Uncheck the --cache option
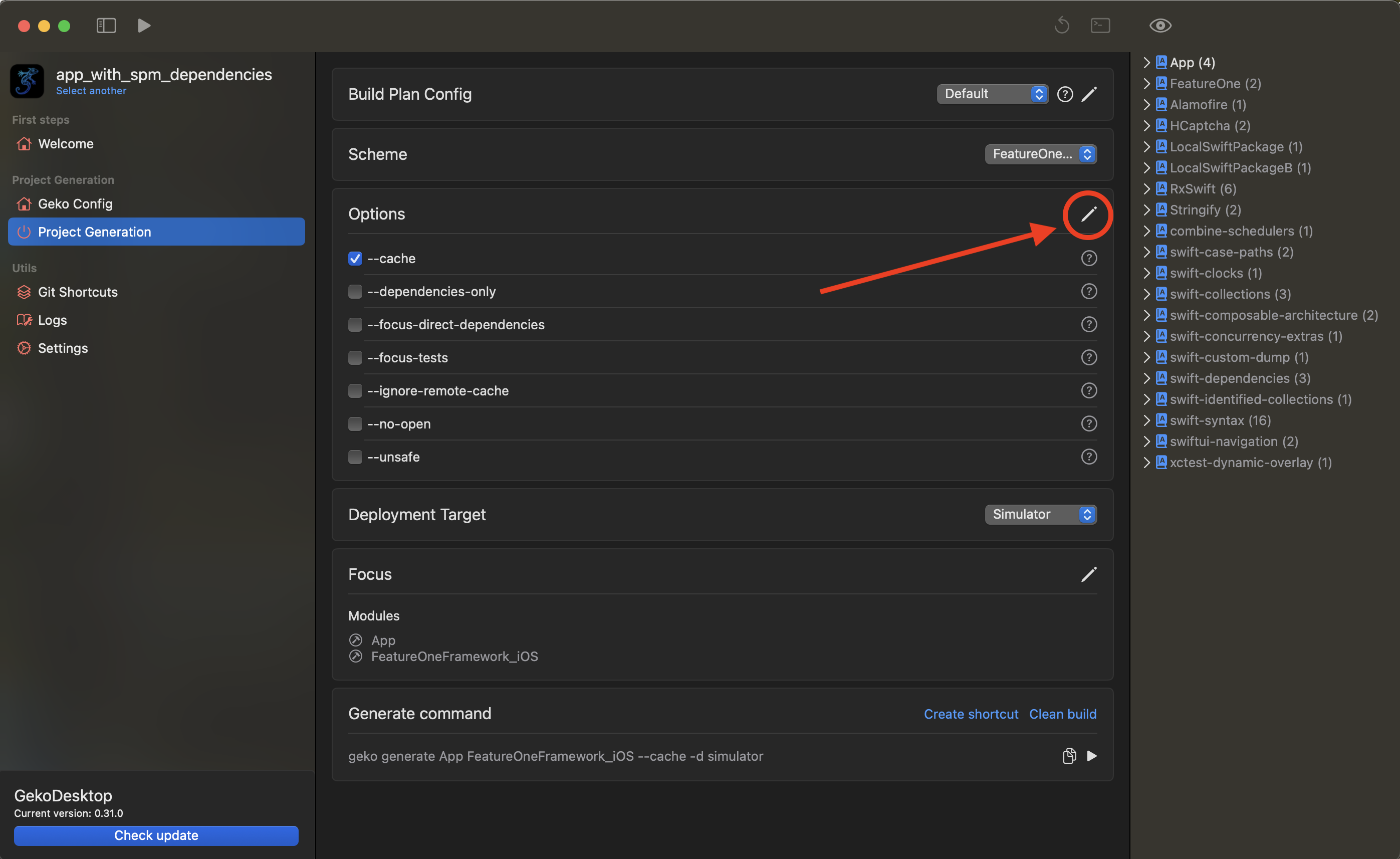The height and width of the screenshot is (859, 1400). 355,259
